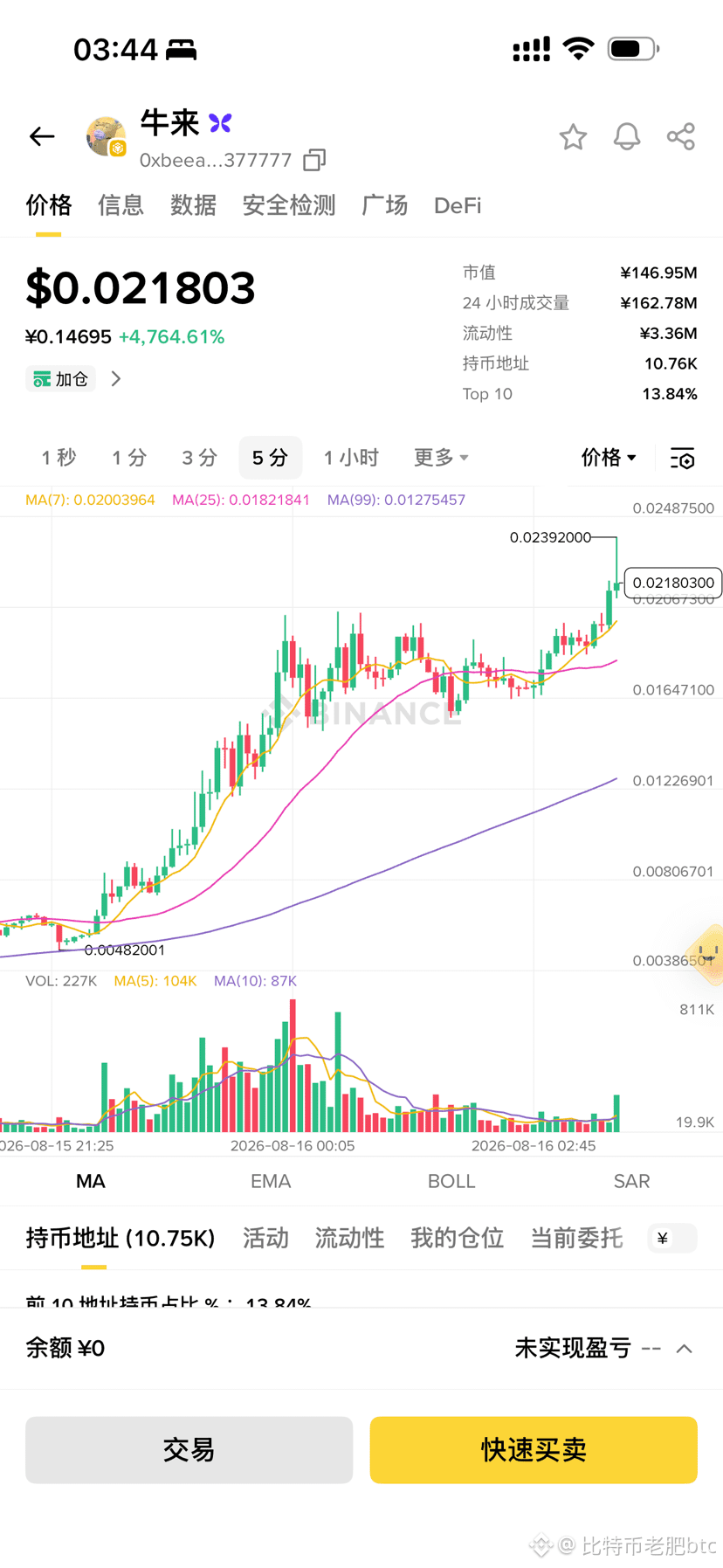Switch to the 数据 tab
The height and width of the screenshot is (1568, 723).
point(193,205)
